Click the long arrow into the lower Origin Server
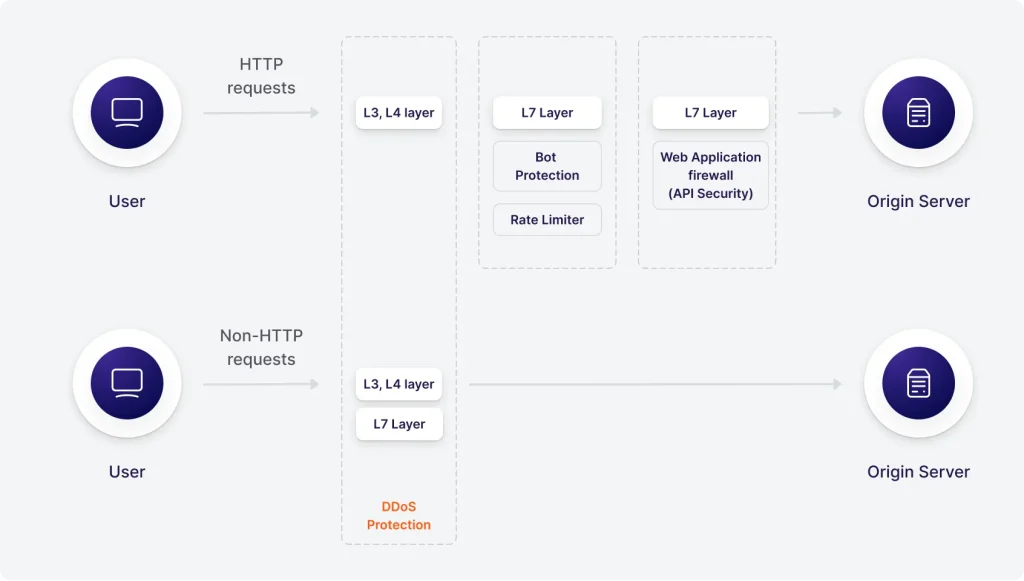 pos(655,384)
